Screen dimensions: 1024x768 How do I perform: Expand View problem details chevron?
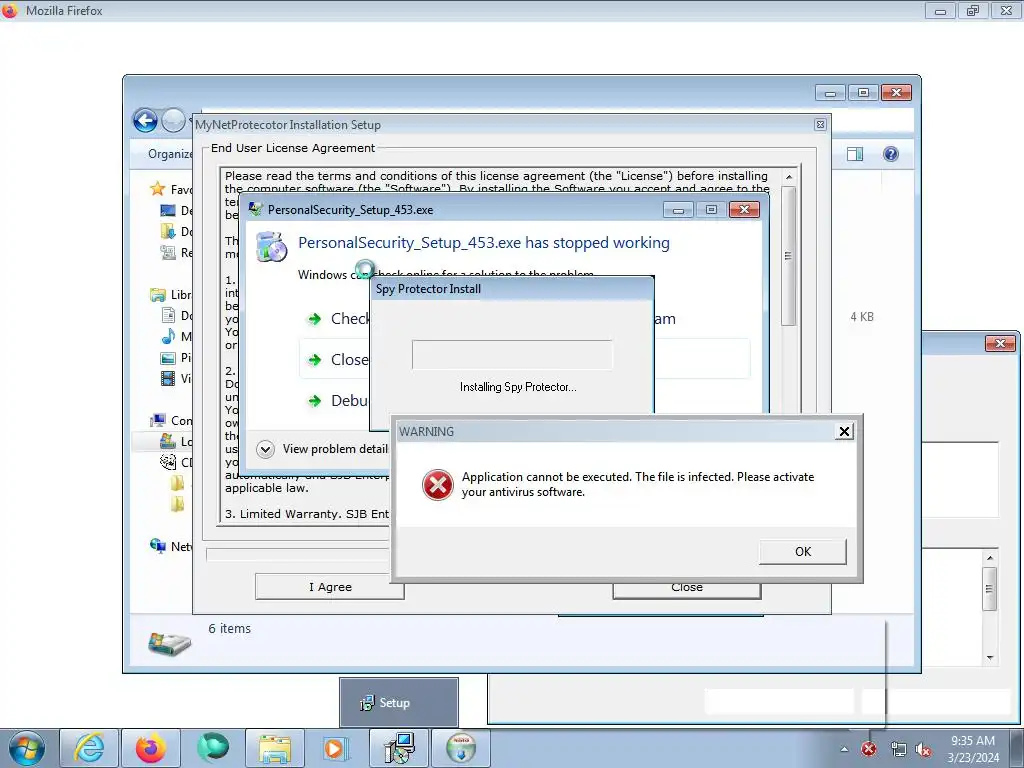coord(265,449)
